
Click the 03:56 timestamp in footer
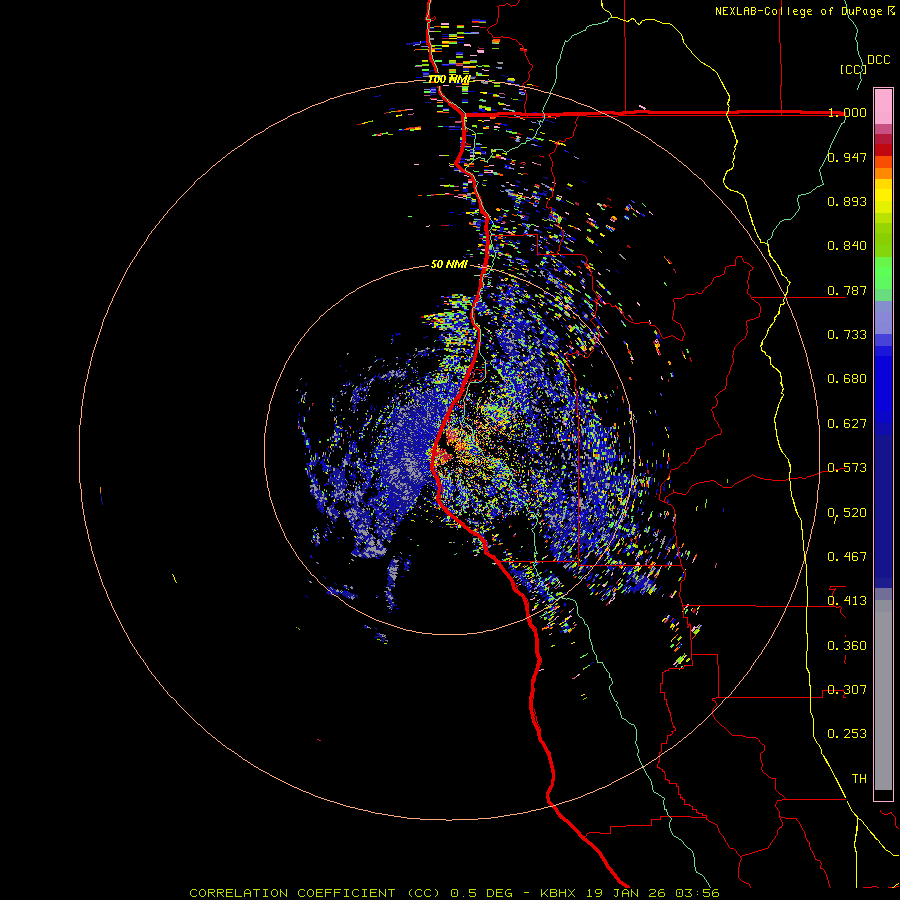tap(698, 893)
